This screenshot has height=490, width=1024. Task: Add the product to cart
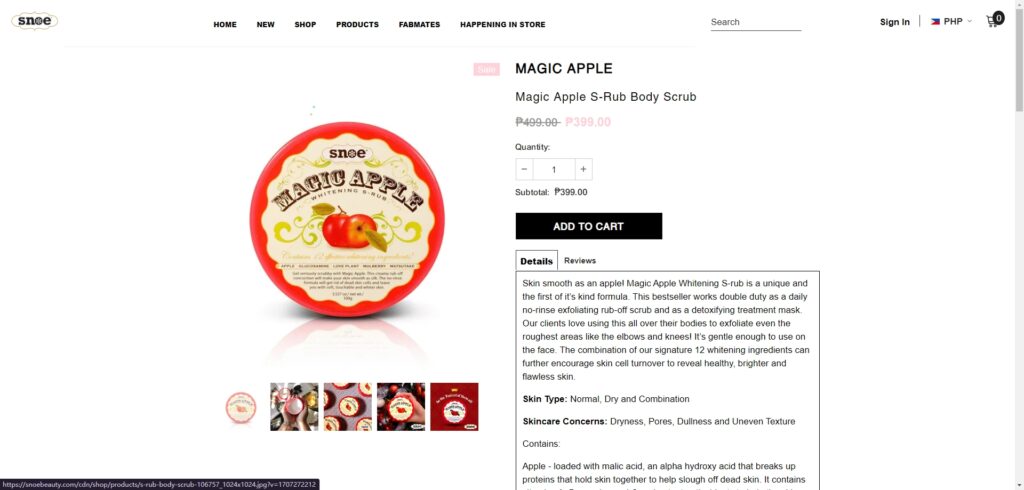point(588,226)
